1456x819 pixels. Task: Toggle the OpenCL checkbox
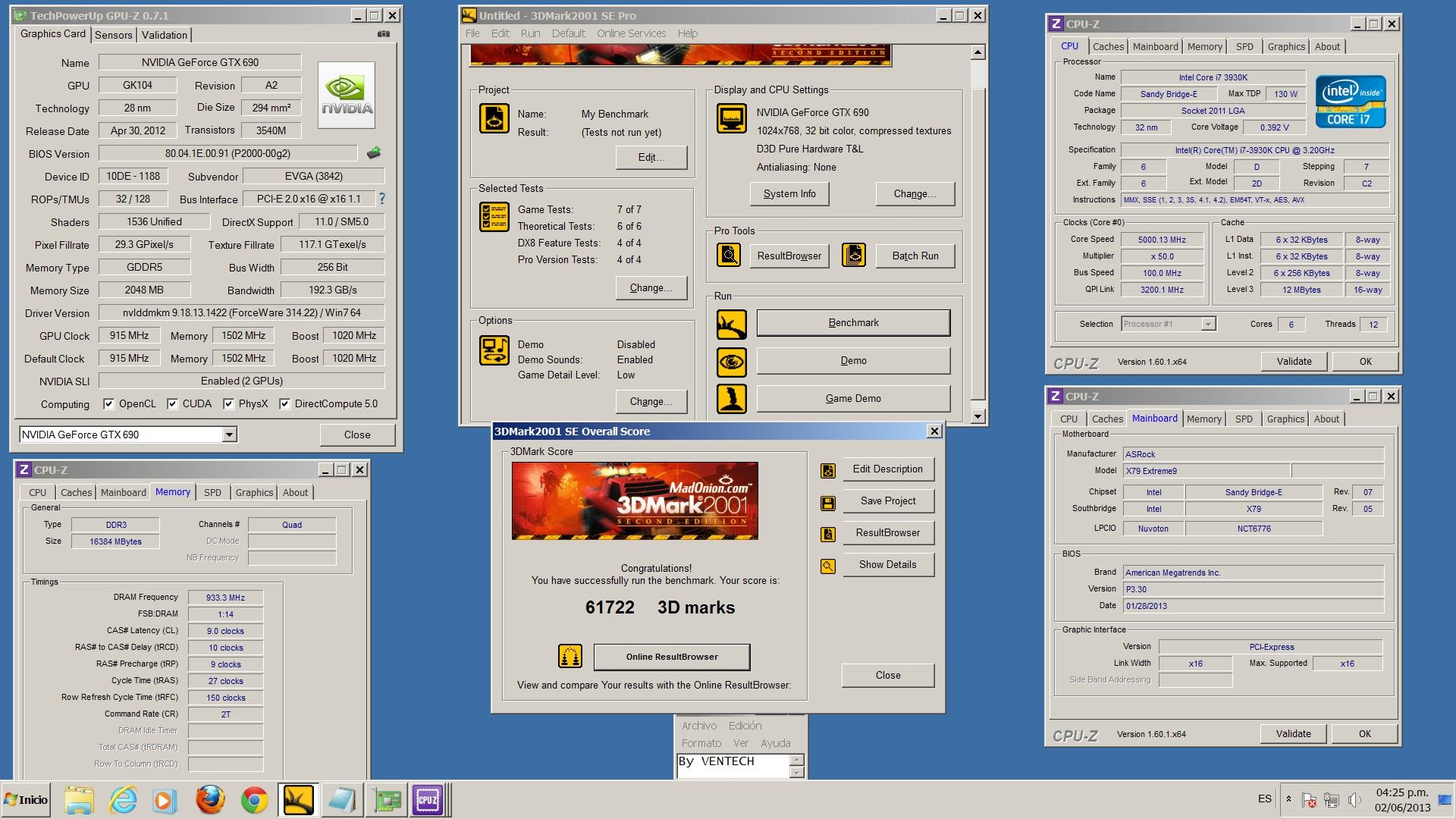108,404
